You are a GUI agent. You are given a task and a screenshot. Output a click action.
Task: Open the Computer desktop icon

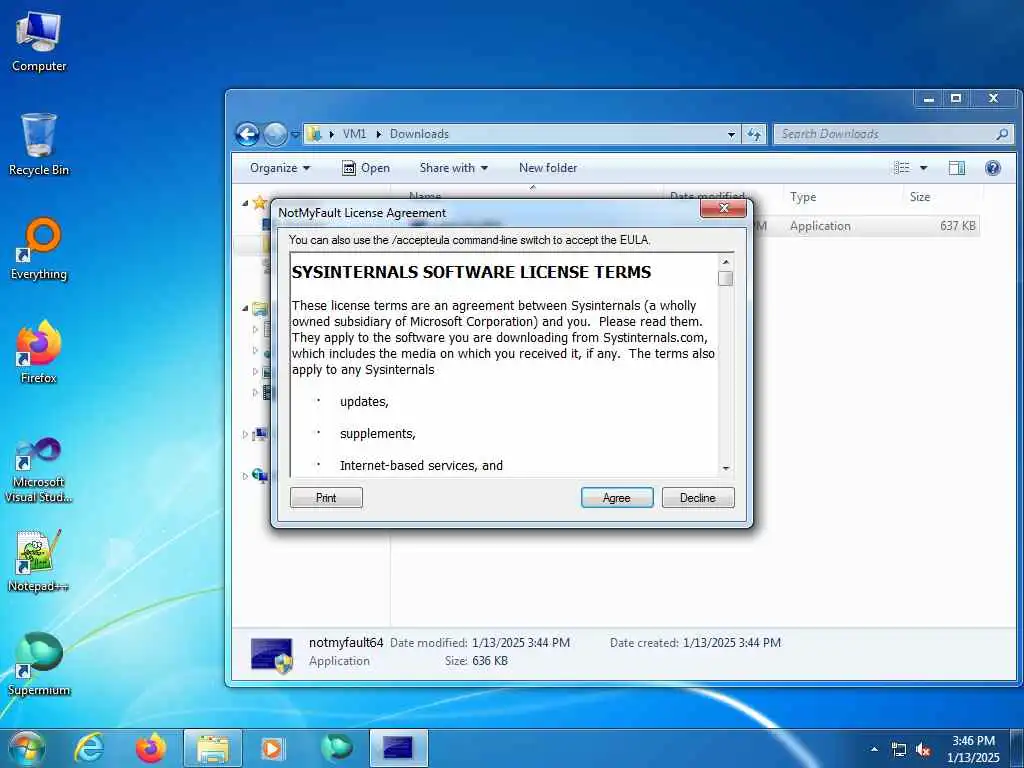[x=39, y=42]
